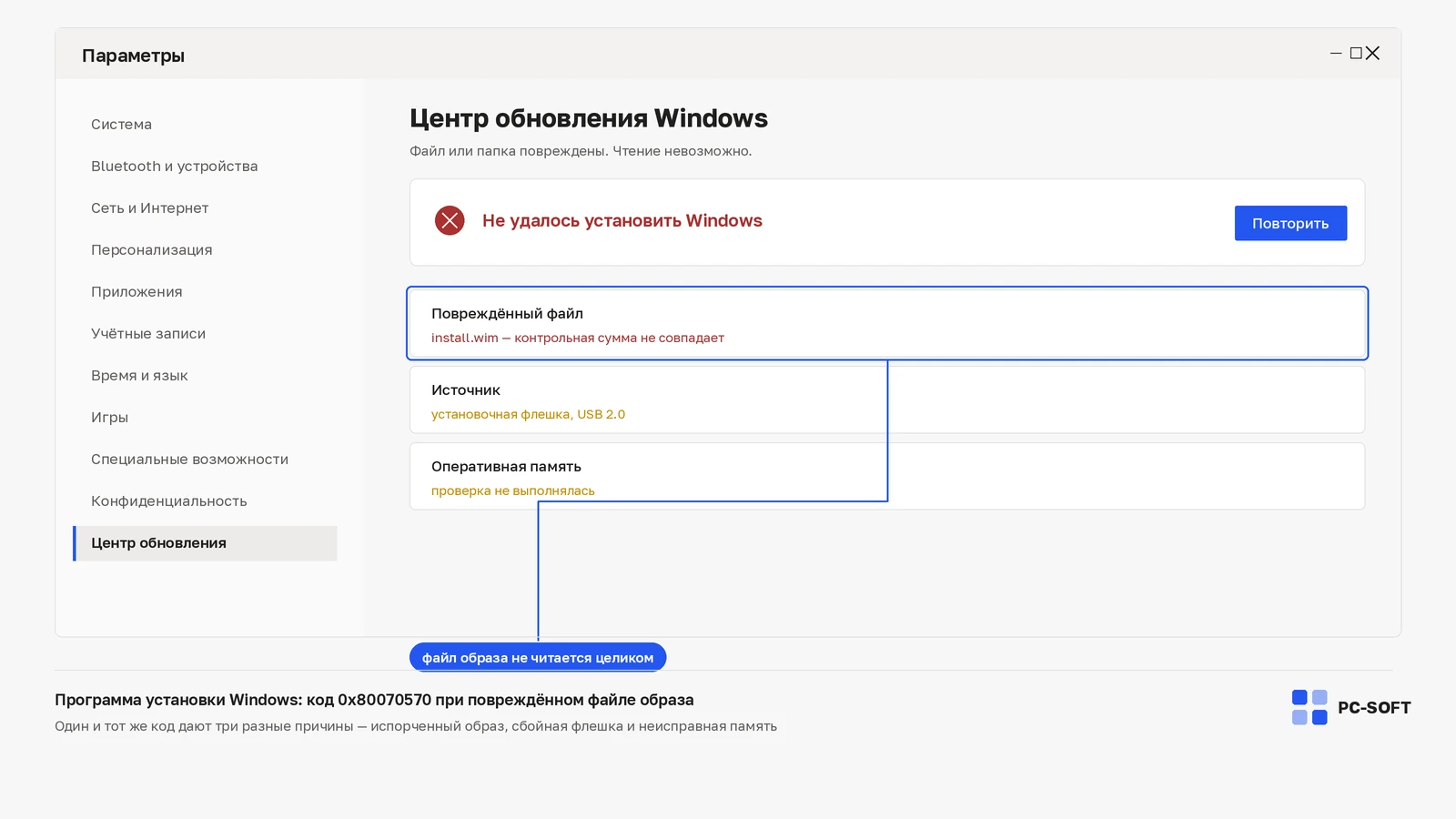The image size is (1456, 819).
Task: Click 'установочная флешка, USB 2.0' text
Action: pos(528,414)
